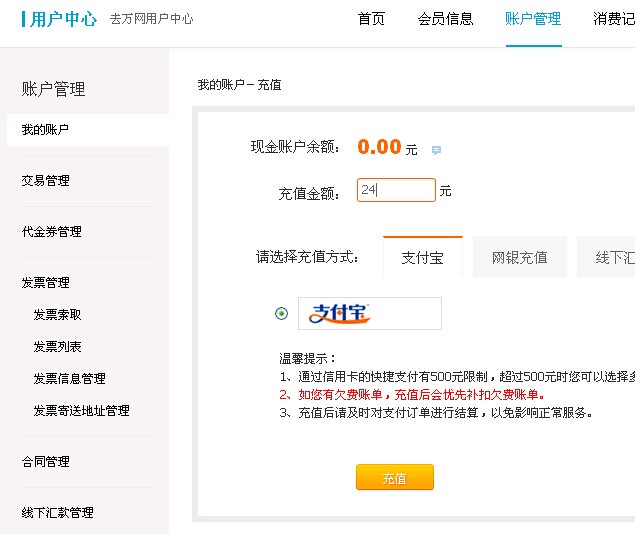The height and width of the screenshot is (534, 635).
Task: Open 发票索取 sidebar link
Action: [57, 315]
